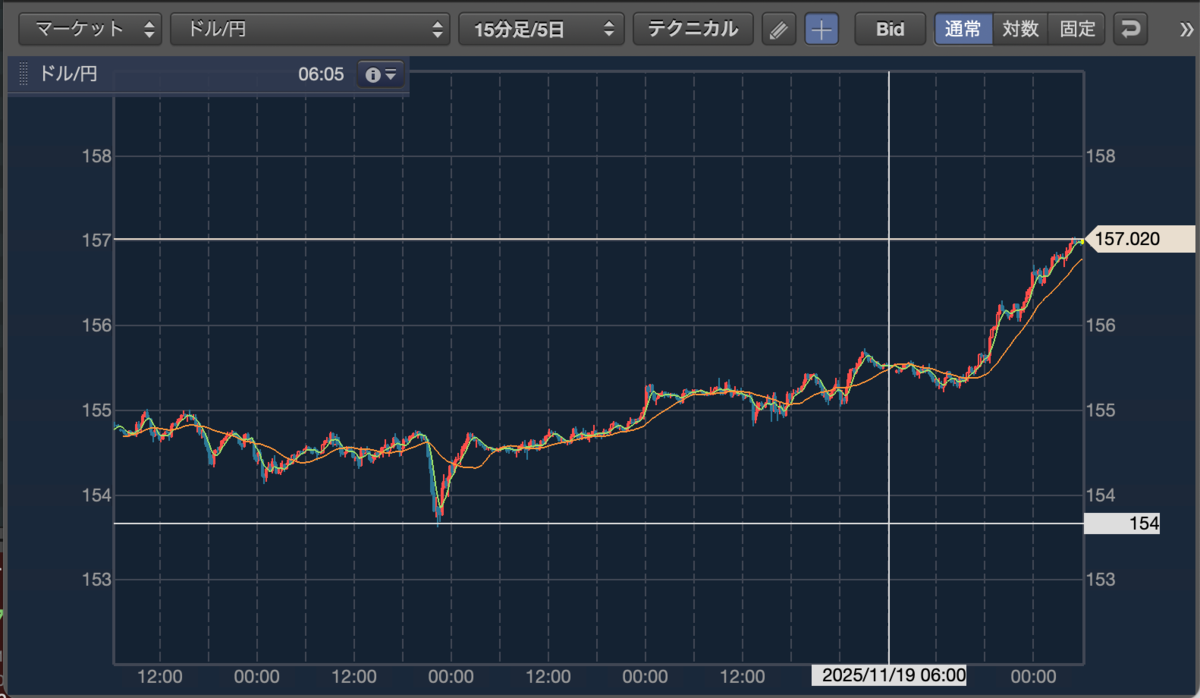This screenshot has height=698, width=1200.
Task: Open the toolbar overflow double-chevron
Action: (x=1186, y=29)
